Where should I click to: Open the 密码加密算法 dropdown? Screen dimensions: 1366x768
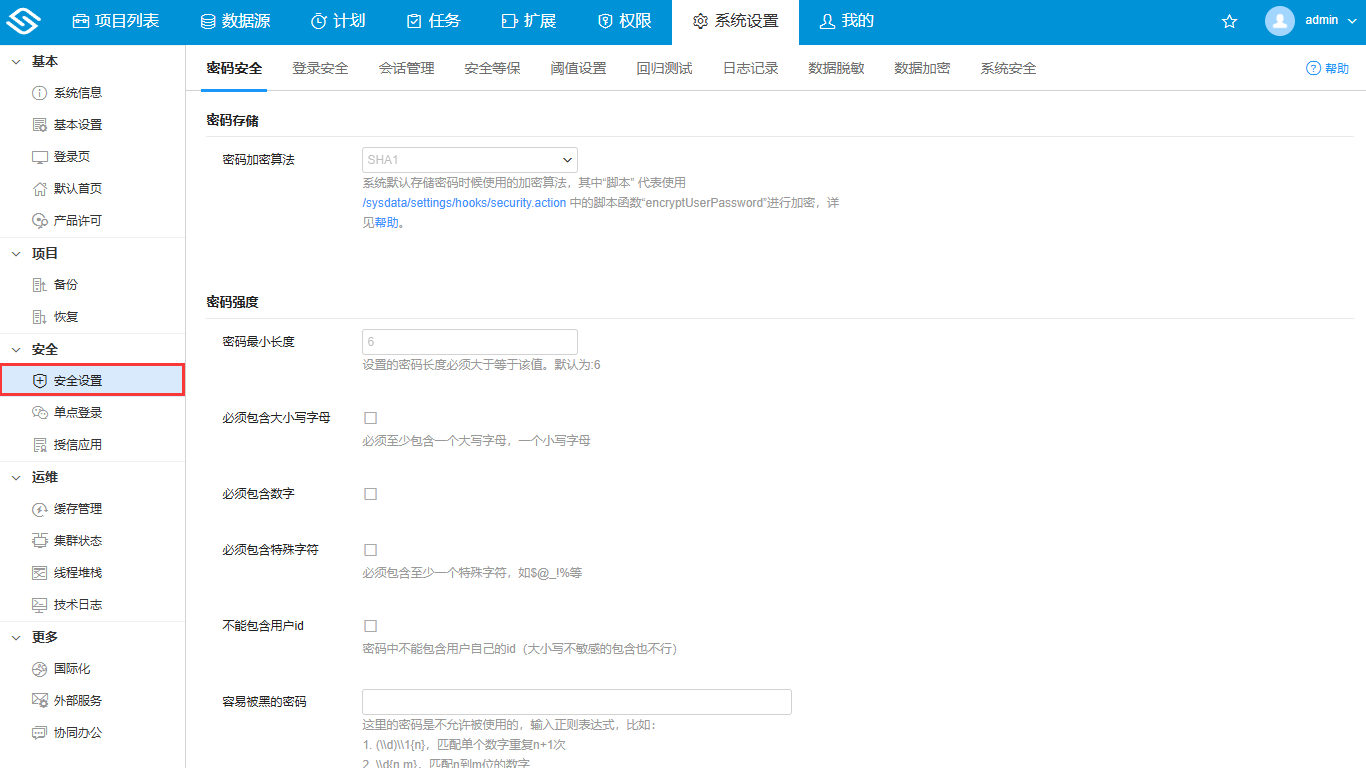(469, 160)
